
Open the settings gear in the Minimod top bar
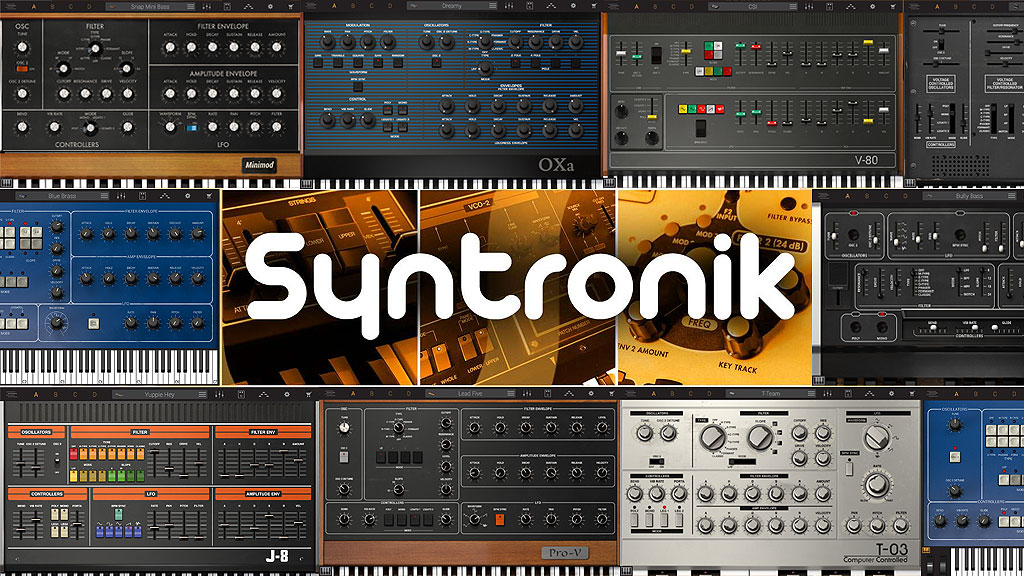tap(270, 6)
